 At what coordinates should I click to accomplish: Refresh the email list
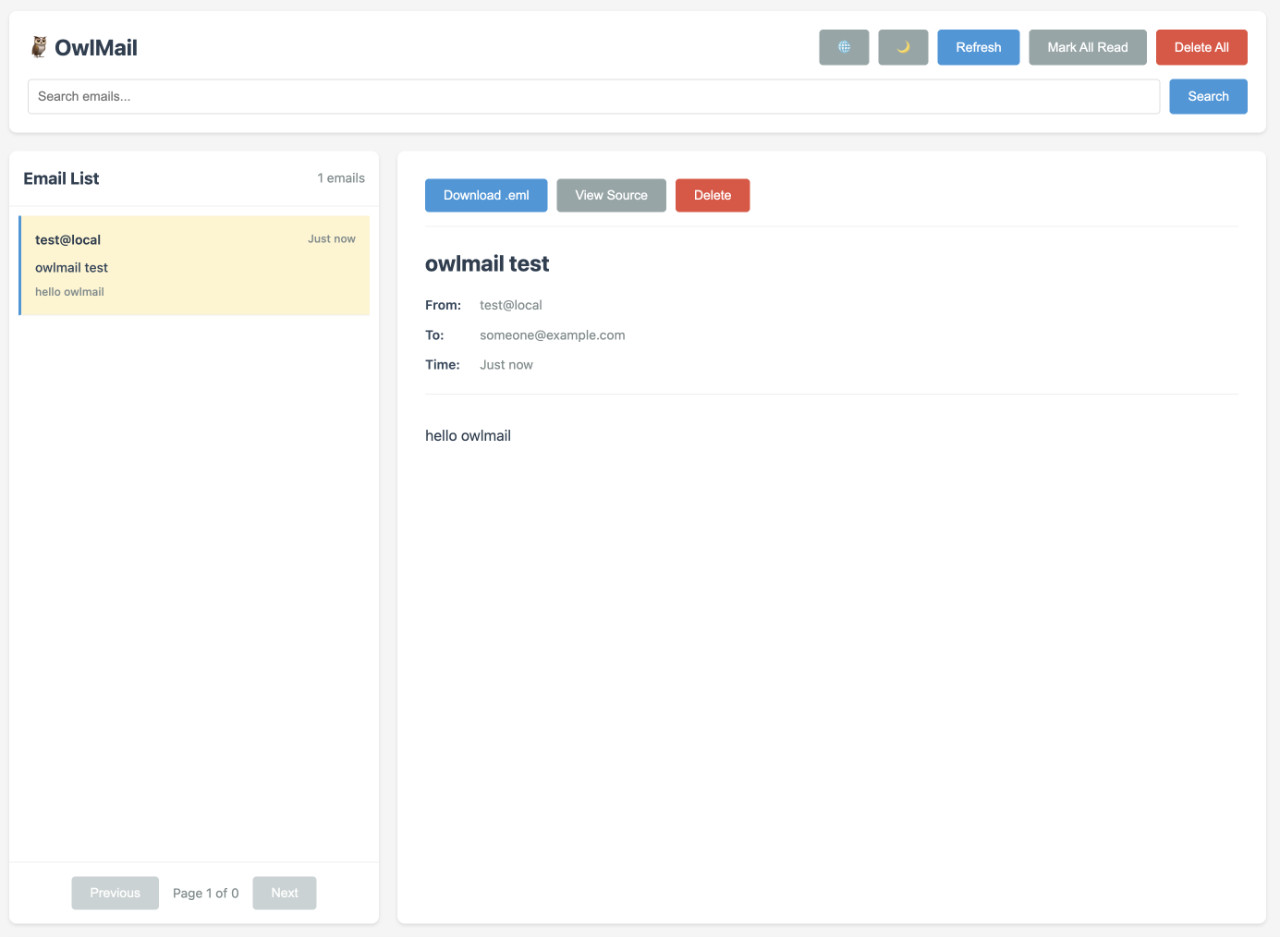coord(978,47)
